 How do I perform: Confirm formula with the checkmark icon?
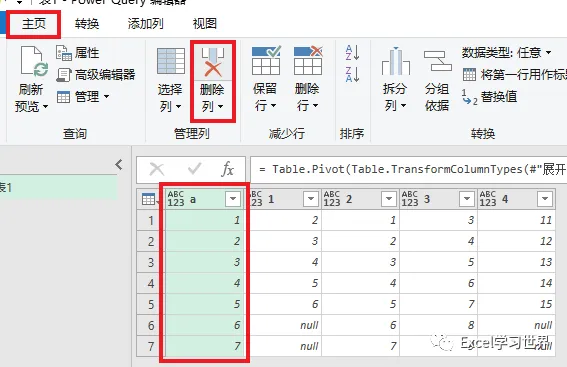194,168
